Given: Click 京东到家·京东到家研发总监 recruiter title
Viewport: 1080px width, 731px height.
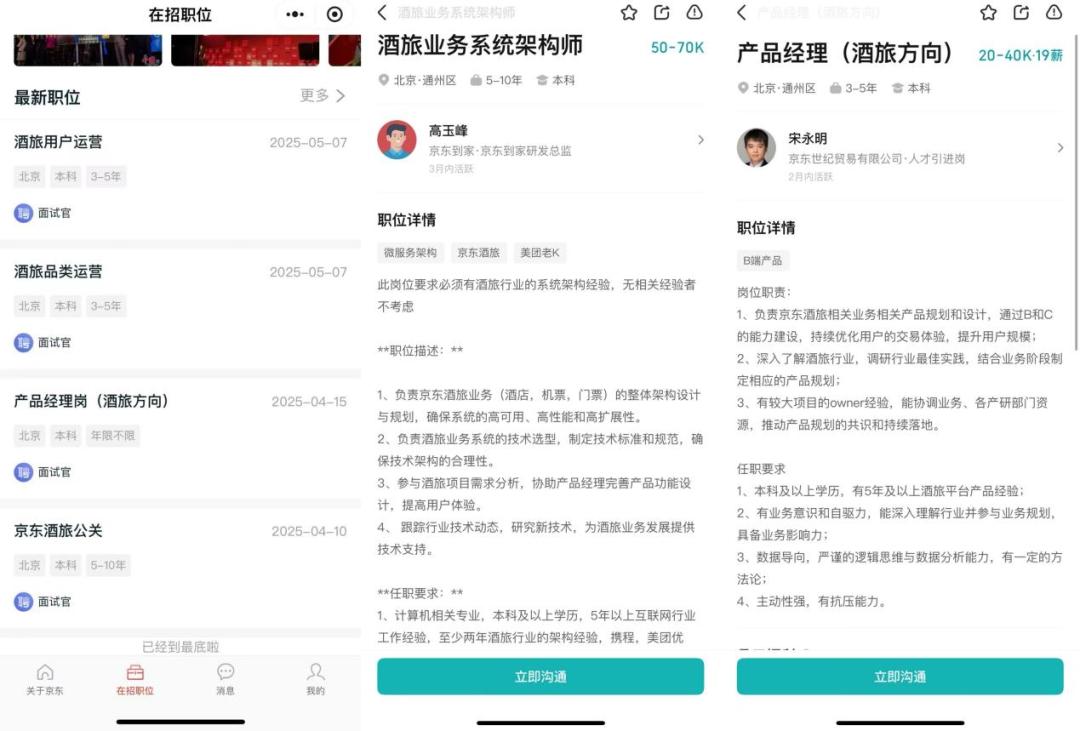Looking at the screenshot, I should pos(500,151).
